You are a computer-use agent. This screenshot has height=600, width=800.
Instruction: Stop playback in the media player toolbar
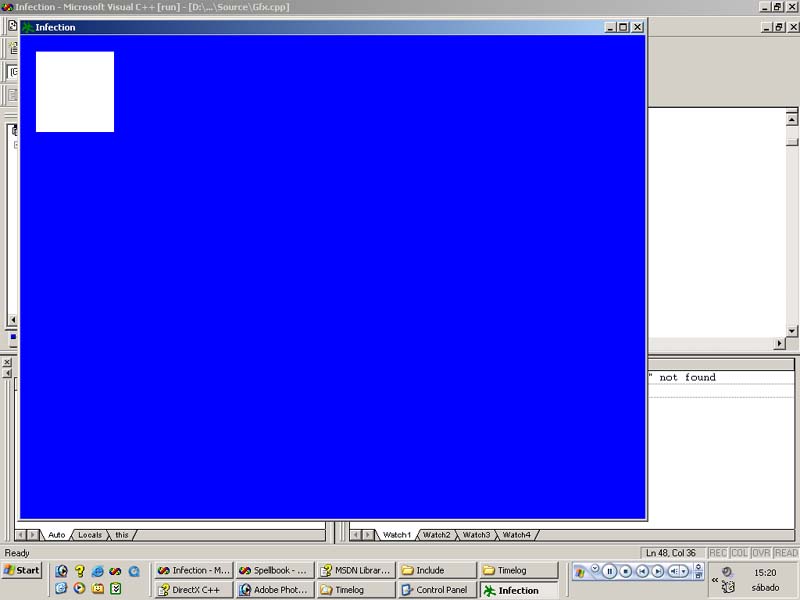coord(626,571)
